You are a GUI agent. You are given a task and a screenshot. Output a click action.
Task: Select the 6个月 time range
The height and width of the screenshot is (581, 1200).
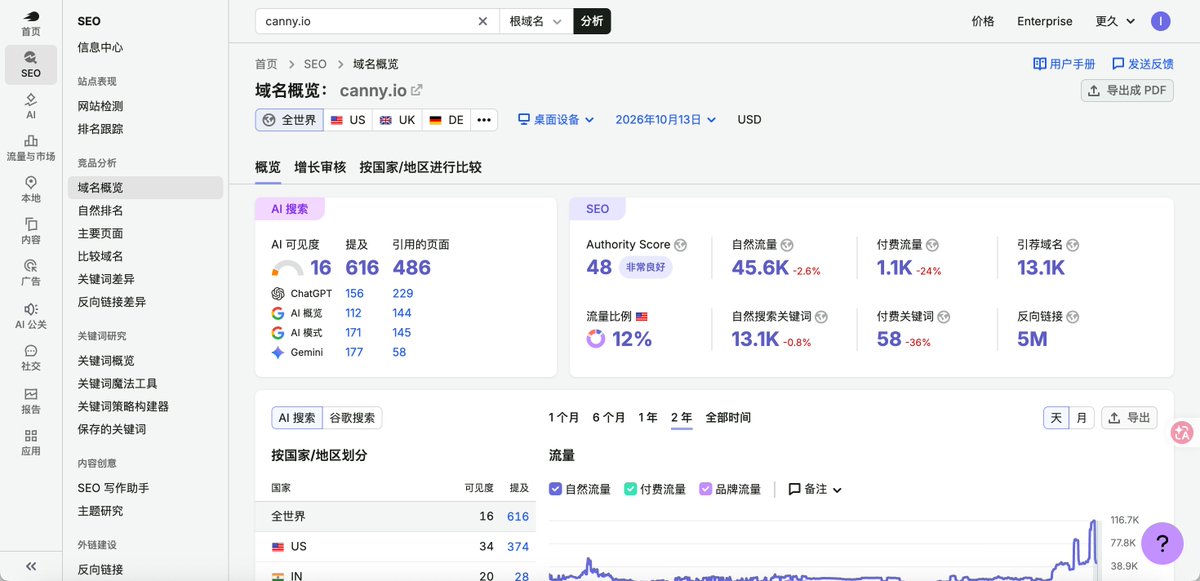point(609,418)
